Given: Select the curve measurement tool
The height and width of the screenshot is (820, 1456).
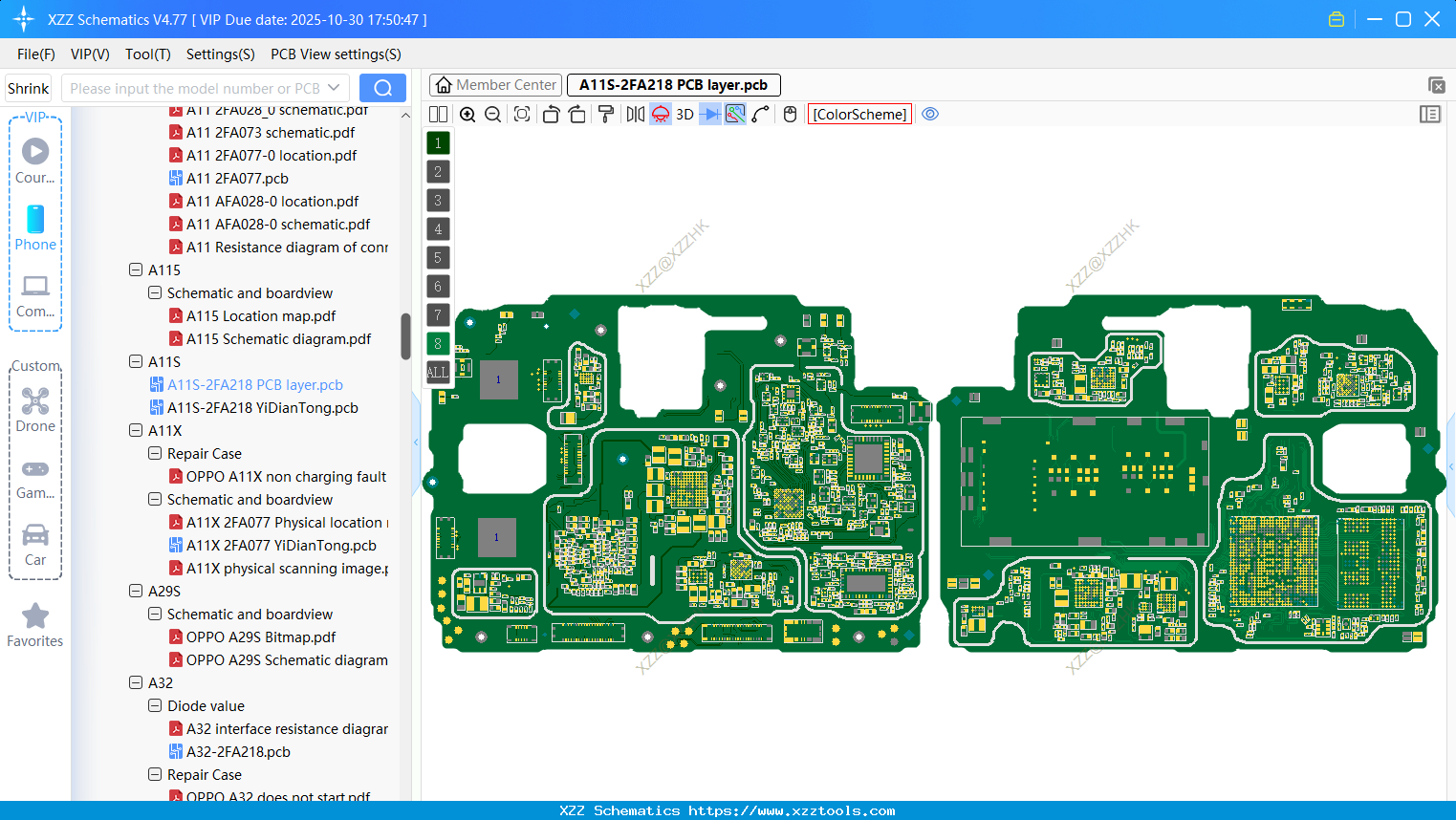Looking at the screenshot, I should click(761, 114).
